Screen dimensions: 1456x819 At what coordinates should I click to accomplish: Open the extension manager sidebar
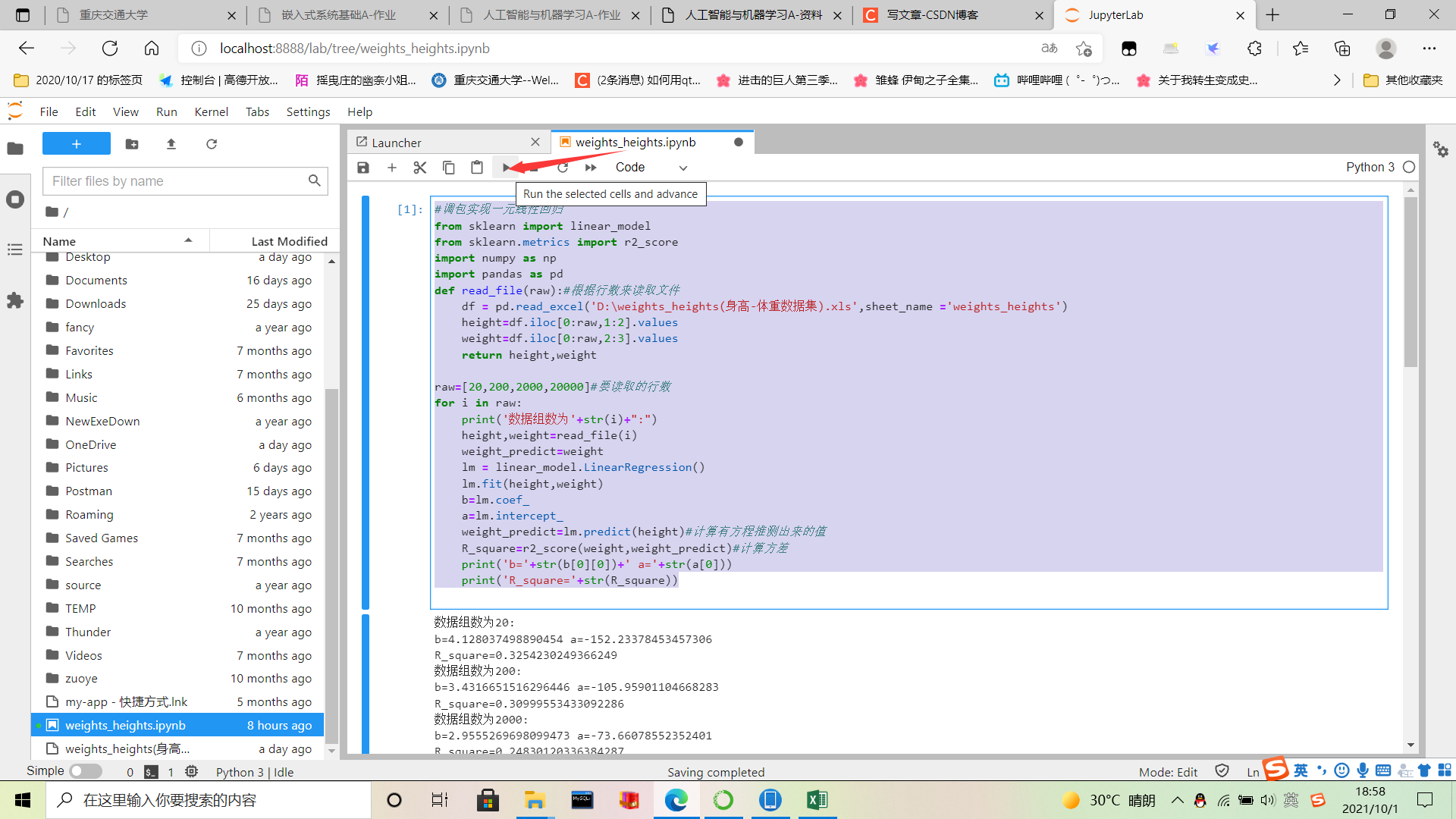(15, 301)
